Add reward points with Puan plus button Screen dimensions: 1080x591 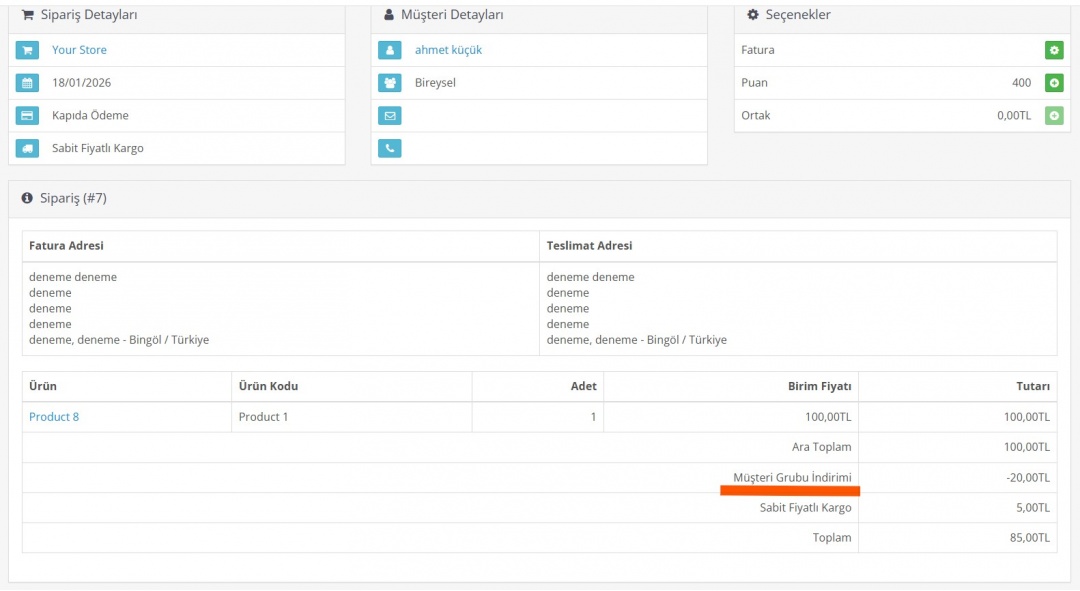(1054, 83)
